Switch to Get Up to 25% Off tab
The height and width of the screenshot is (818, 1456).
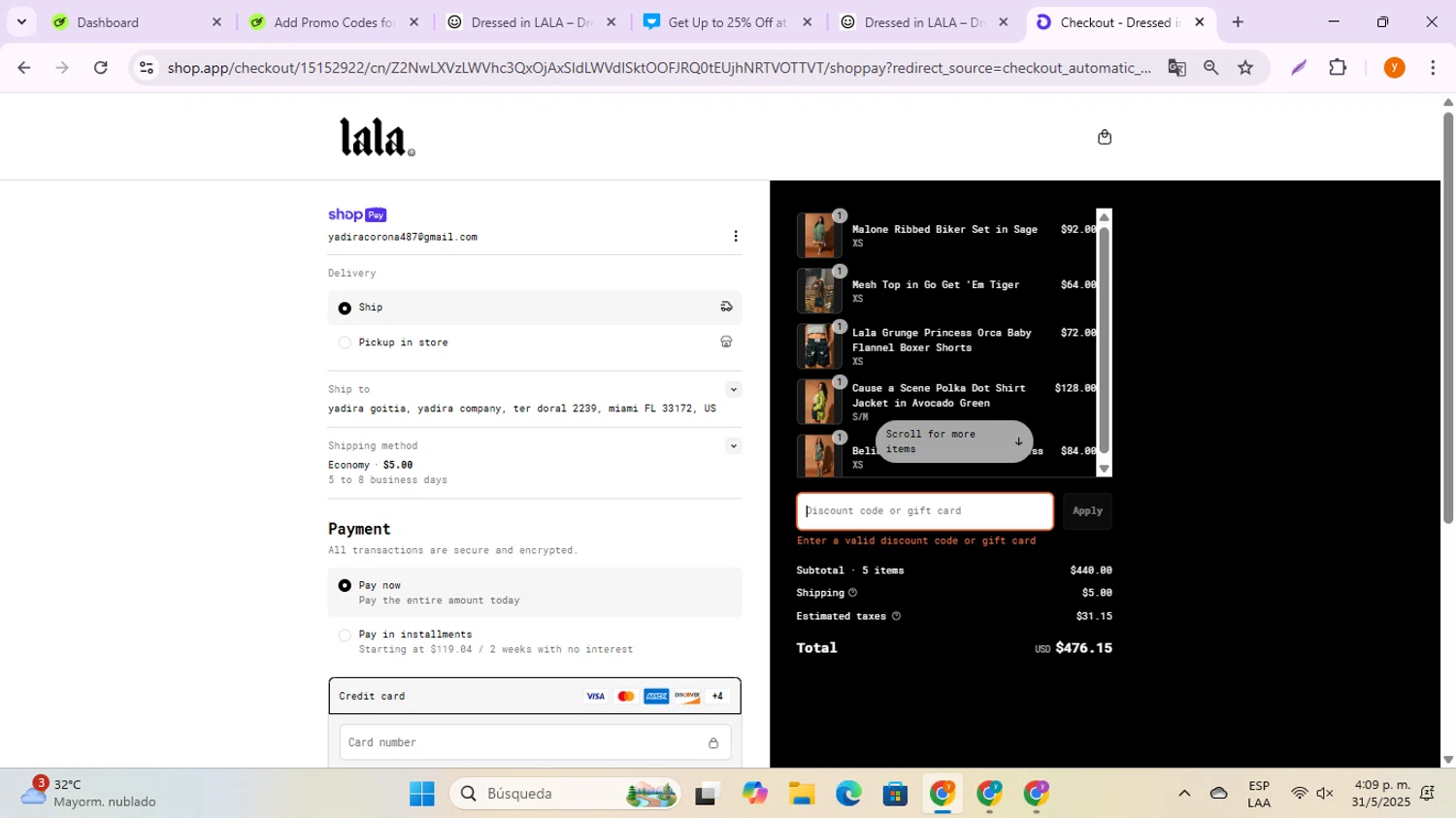click(x=728, y=22)
